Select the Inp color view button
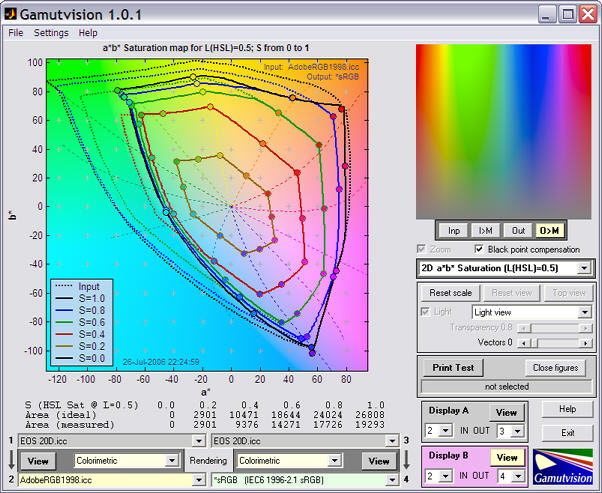The image size is (602, 493). pos(453,231)
